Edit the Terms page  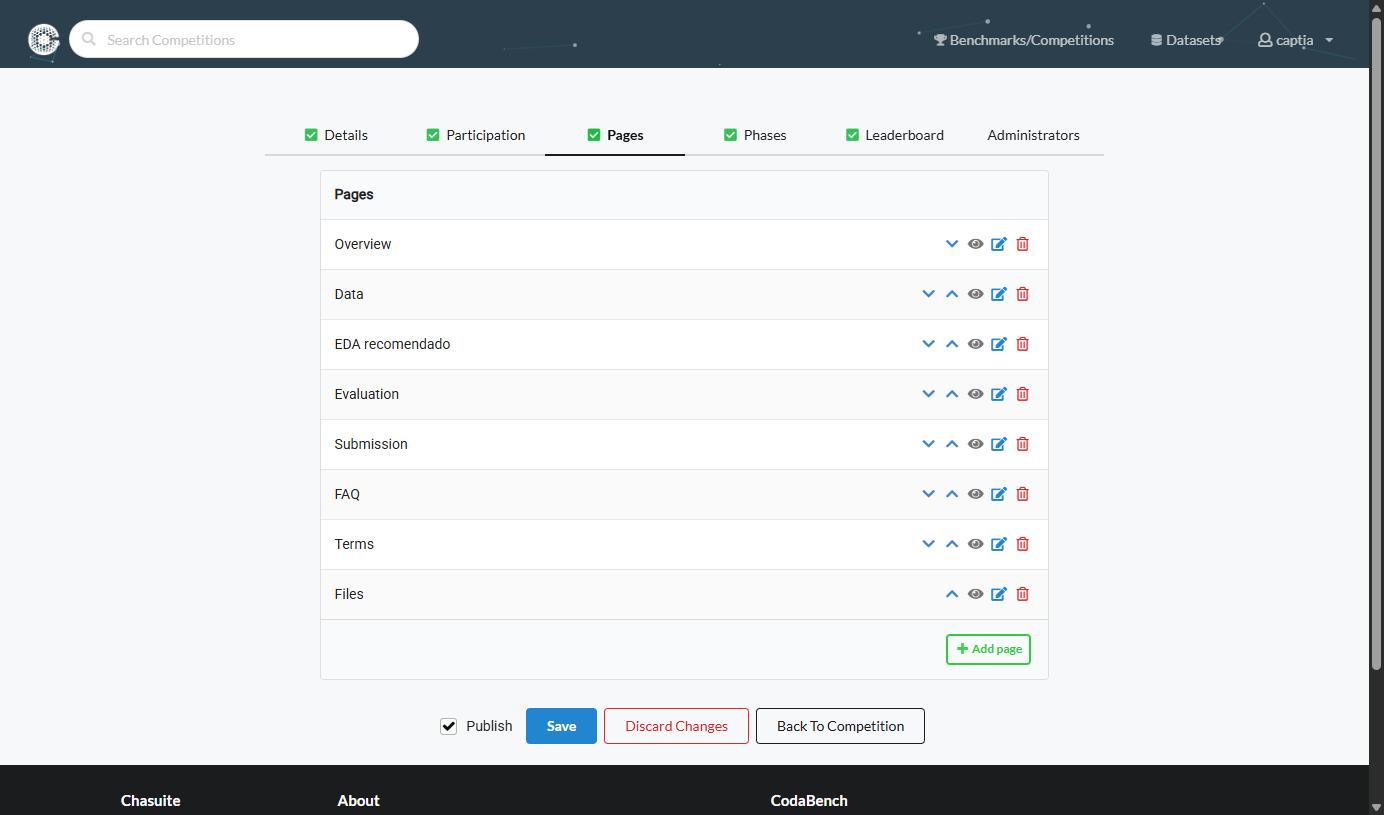click(x=998, y=544)
